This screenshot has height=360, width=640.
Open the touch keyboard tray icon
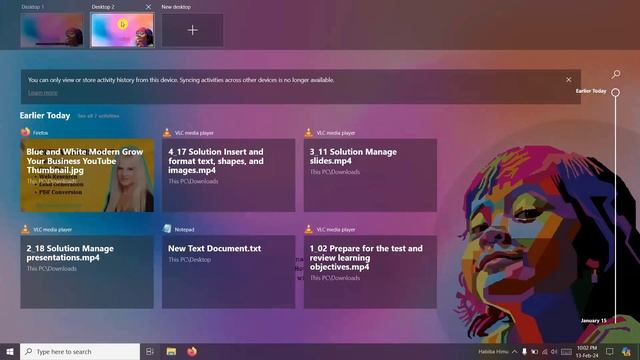click(566, 351)
